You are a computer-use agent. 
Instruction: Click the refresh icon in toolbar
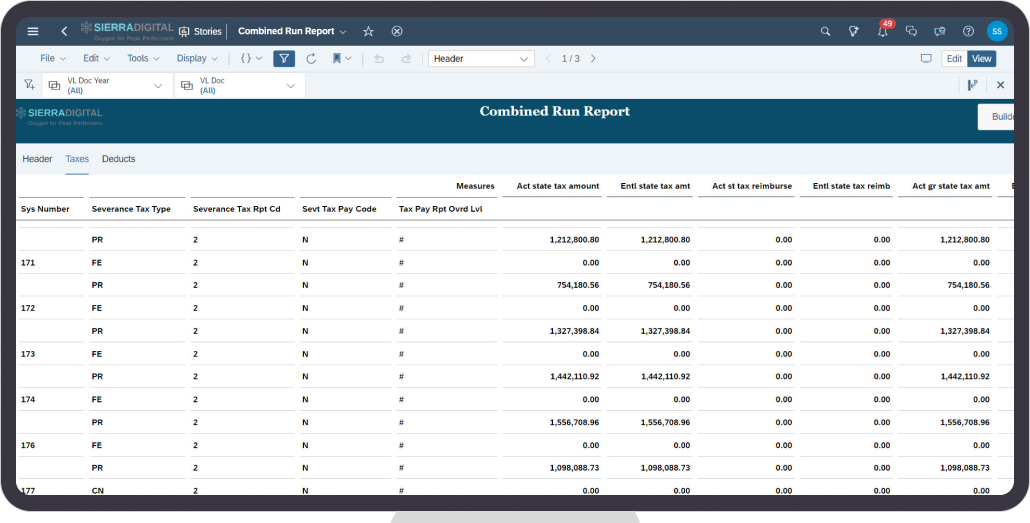tap(311, 59)
